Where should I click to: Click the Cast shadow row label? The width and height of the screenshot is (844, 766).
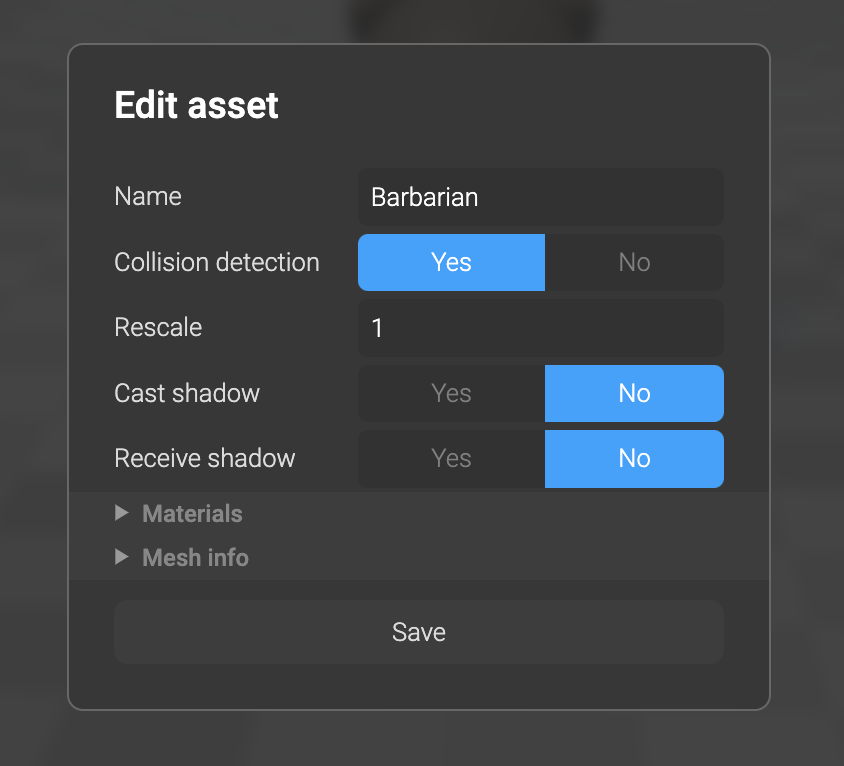187,393
